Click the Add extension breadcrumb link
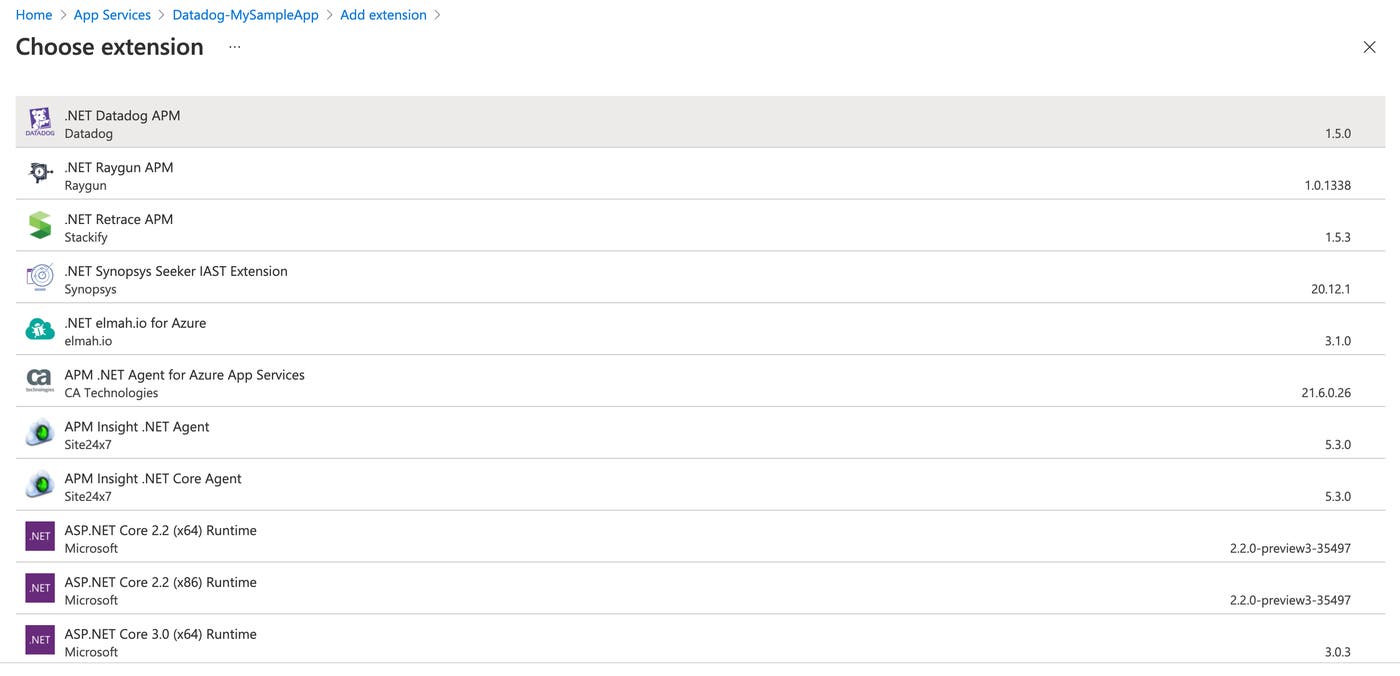The image size is (1400, 676). coord(383,15)
